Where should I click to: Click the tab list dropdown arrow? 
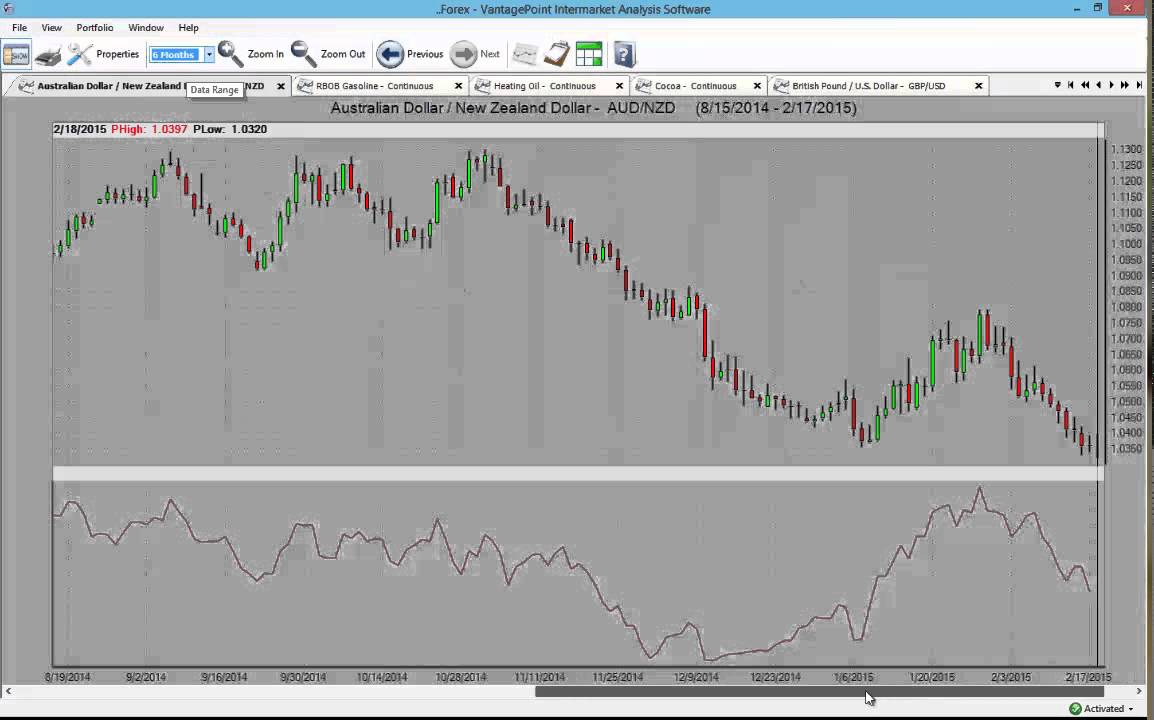pos(1058,85)
